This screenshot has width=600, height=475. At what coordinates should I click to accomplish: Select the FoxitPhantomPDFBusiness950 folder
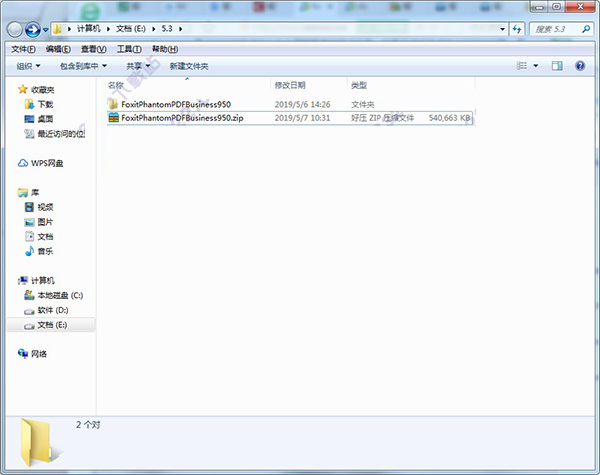tap(176, 104)
